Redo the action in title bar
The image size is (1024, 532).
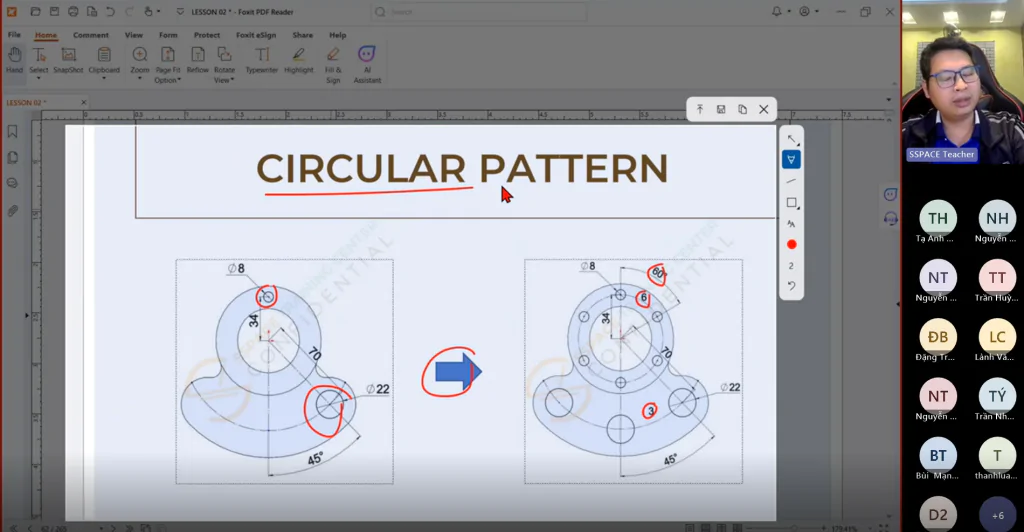point(129,12)
